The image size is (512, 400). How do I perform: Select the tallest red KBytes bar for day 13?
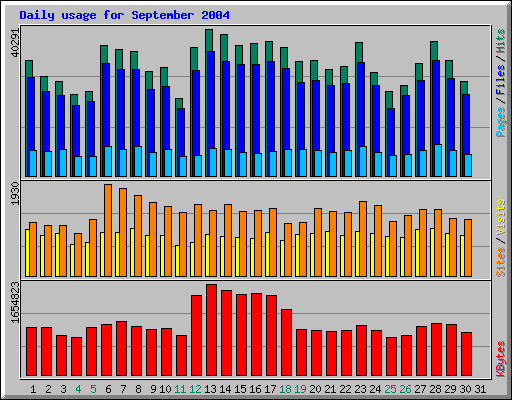click(211, 330)
